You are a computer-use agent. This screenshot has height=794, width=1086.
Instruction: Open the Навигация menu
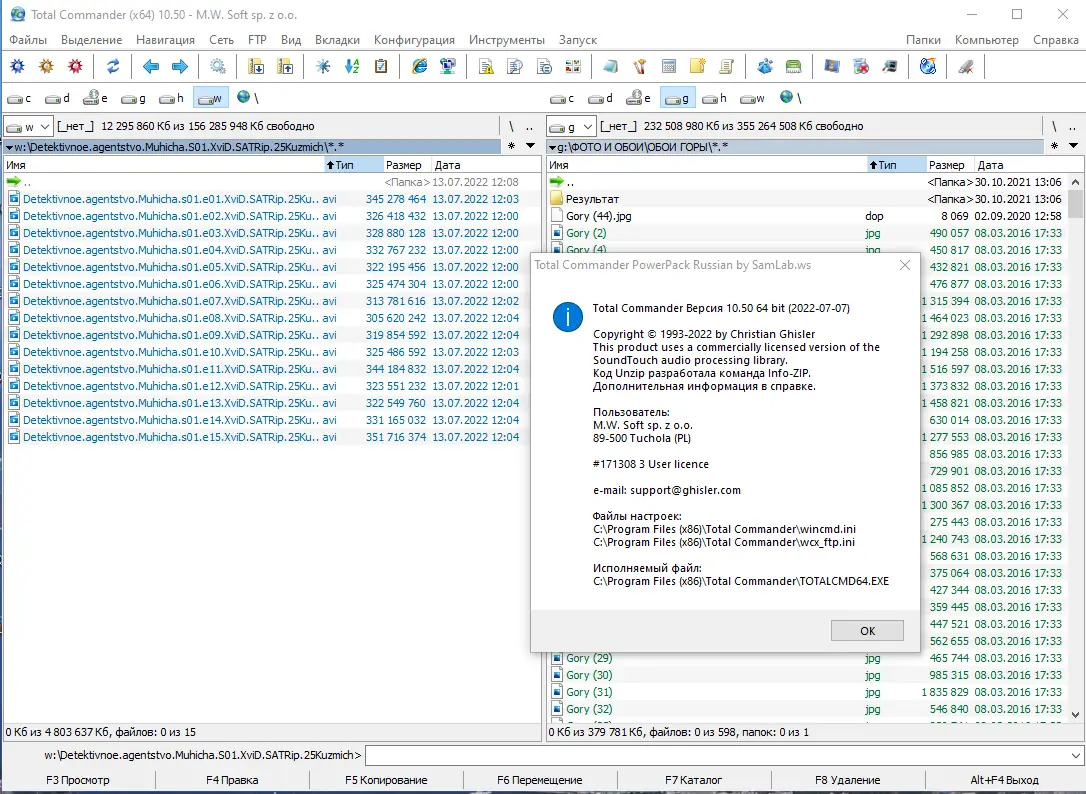tap(165, 40)
